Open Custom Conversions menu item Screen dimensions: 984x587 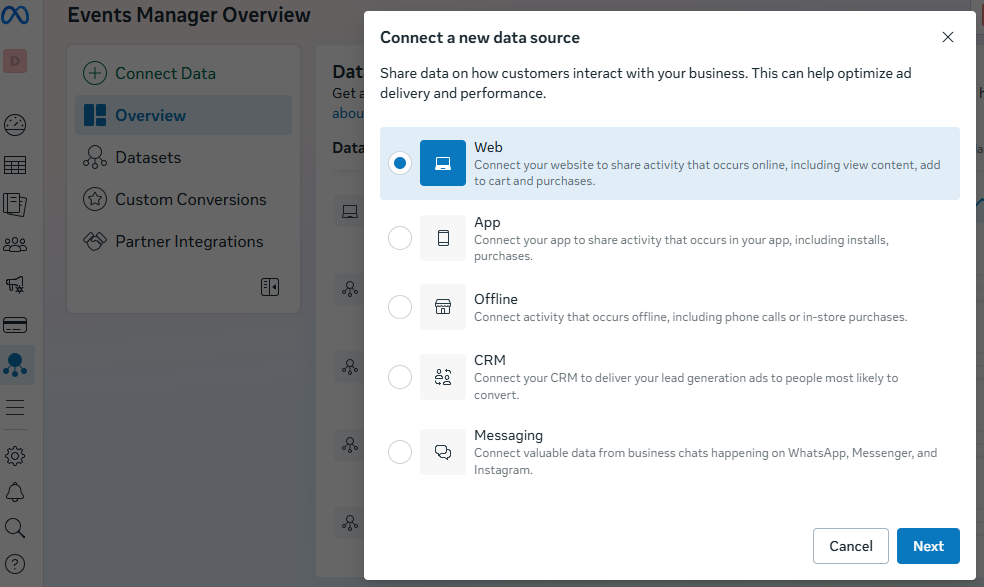190,199
